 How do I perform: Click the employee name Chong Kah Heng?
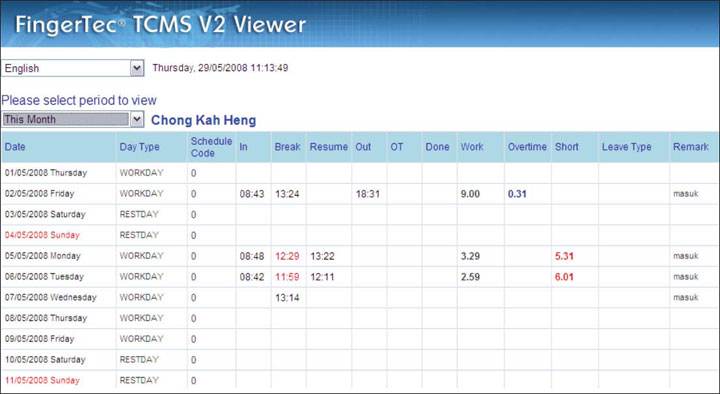tap(203, 120)
